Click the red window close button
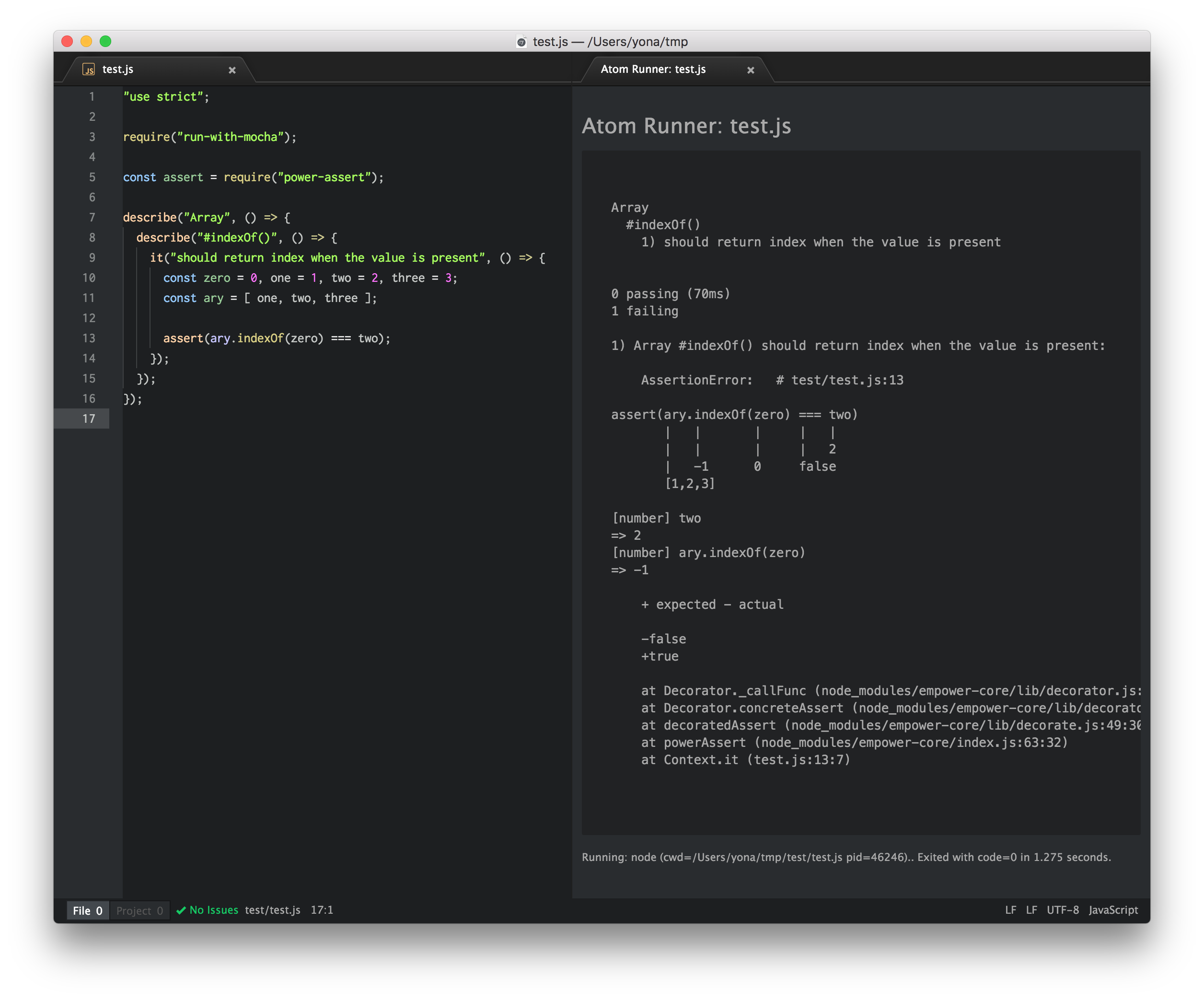 67,41
